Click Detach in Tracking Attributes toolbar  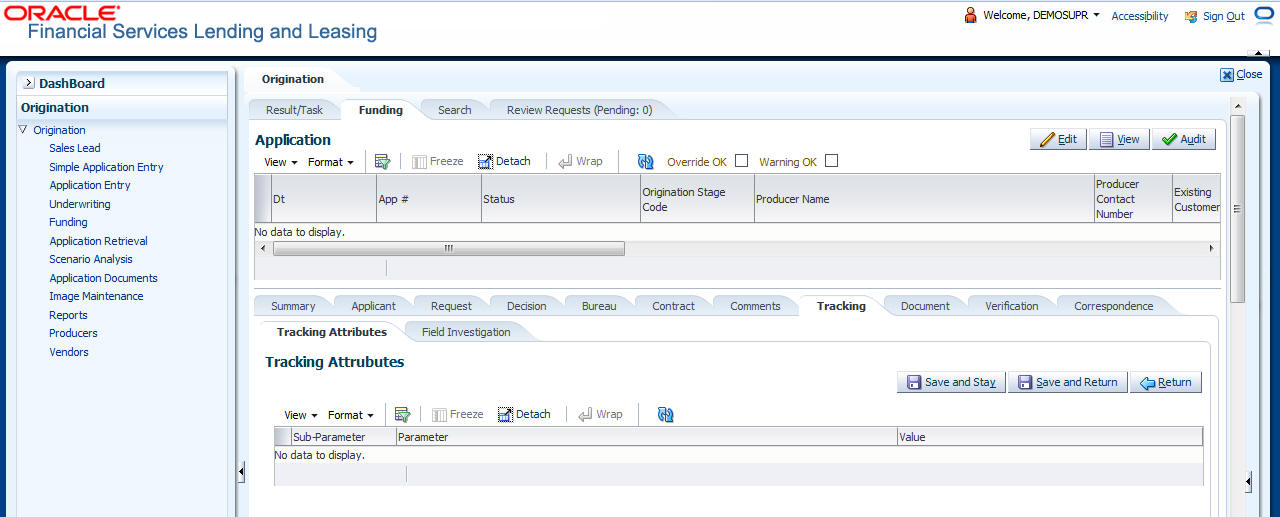pyautogui.click(x=525, y=414)
